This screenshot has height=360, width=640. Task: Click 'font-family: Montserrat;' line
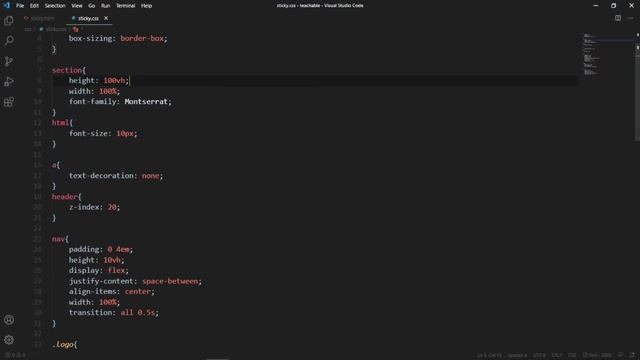pyautogui.click(x=120, y=102)
